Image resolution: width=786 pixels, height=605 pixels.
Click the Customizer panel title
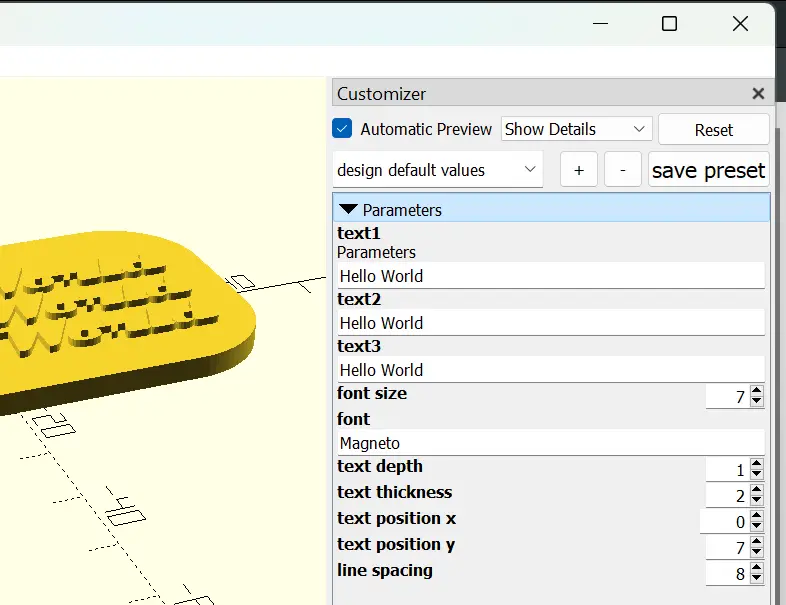[381, 94]
